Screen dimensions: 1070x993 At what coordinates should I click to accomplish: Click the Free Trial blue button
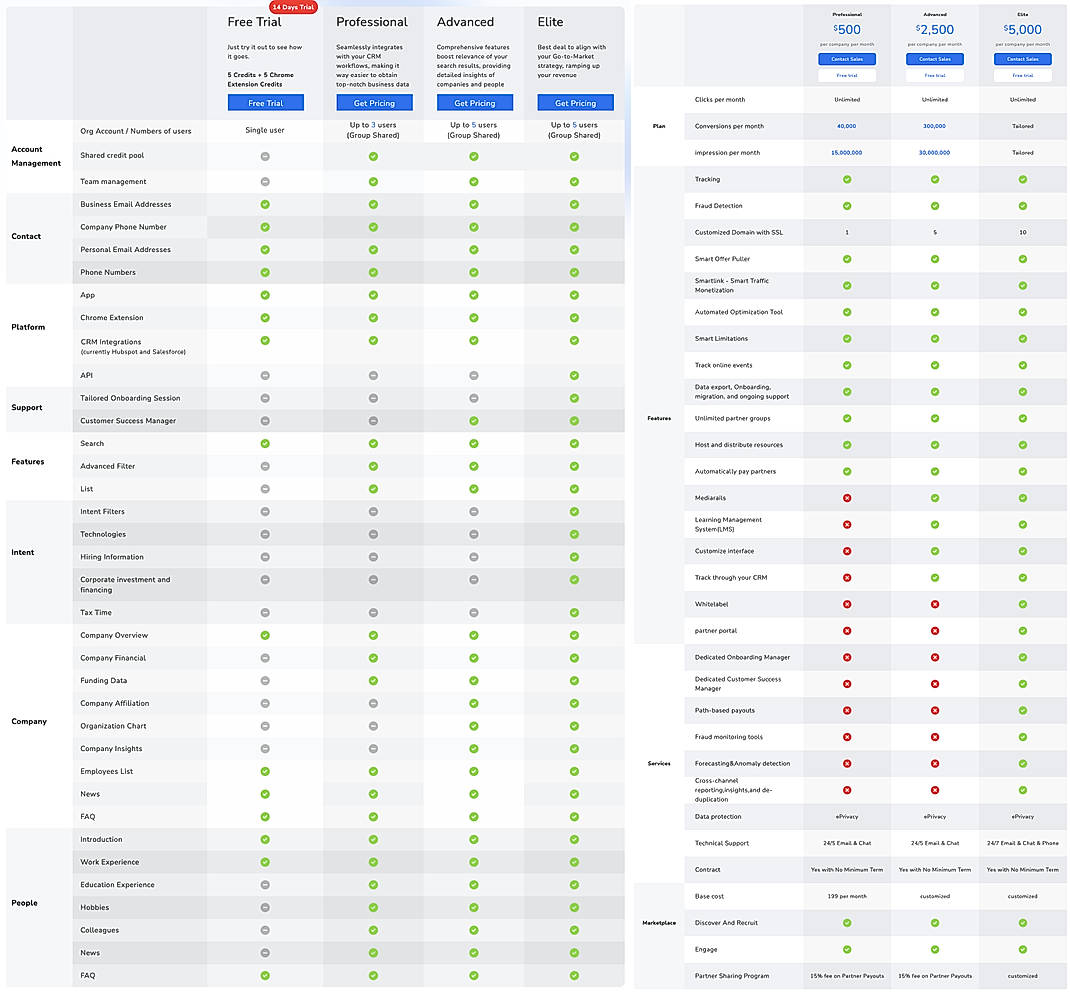[265, 103]
